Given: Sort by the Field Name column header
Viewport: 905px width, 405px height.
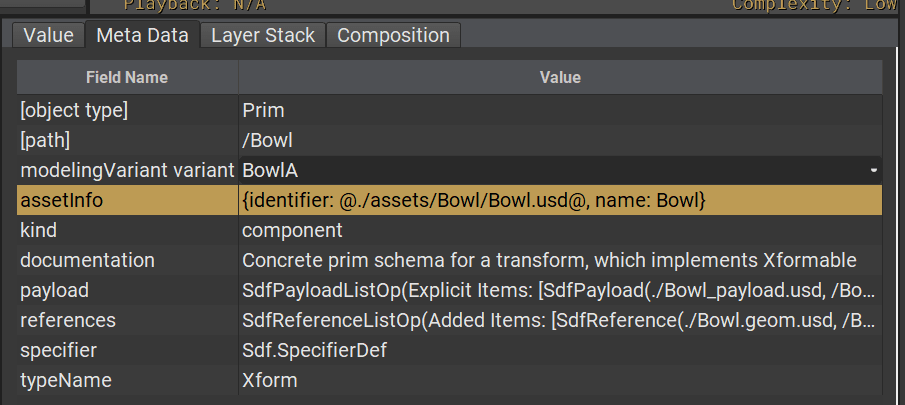Looking at the screenshot, I should coord(127,77).
